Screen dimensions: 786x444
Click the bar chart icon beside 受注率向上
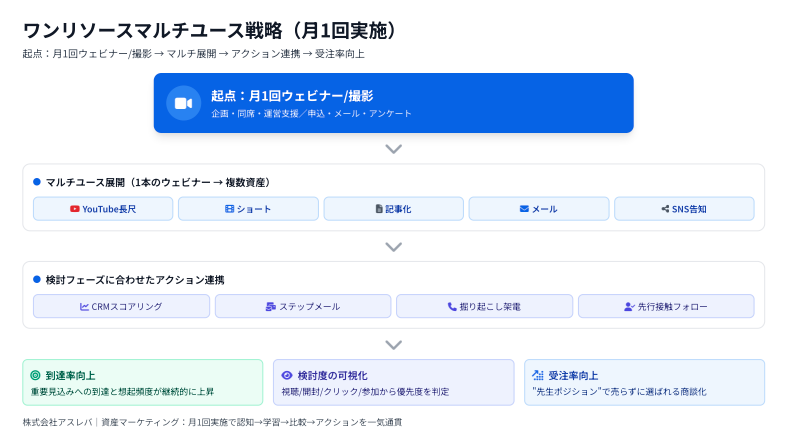[538, 375]
